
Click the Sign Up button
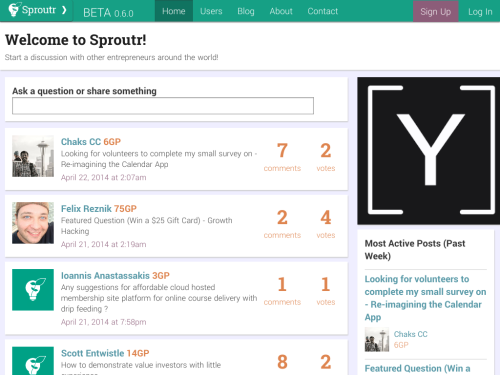point(435,12)
